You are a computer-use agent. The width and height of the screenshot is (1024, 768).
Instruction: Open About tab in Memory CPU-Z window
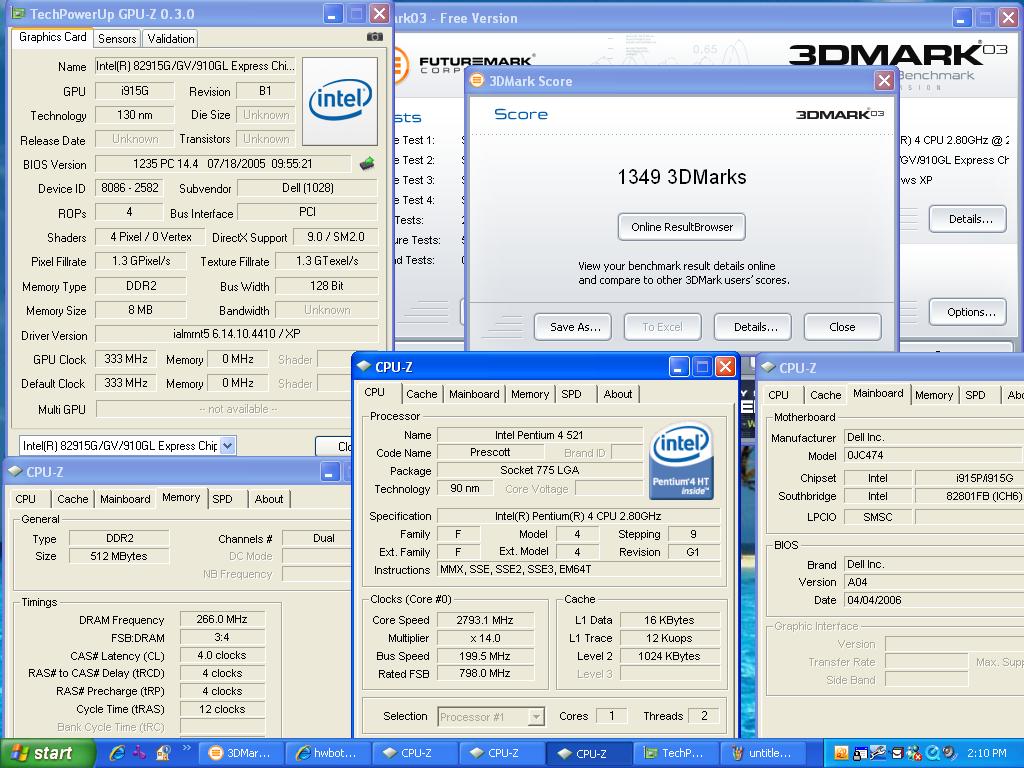tap(268, 499)
